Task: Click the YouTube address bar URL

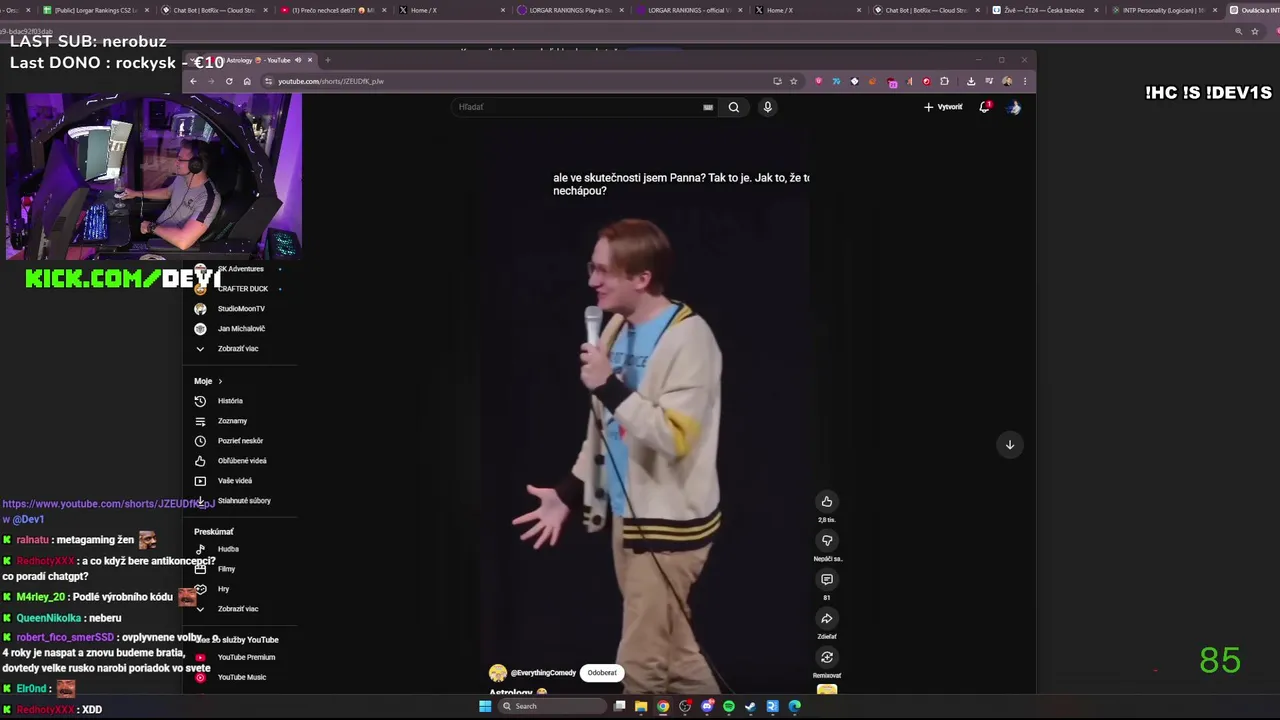Action: point(331,81)
